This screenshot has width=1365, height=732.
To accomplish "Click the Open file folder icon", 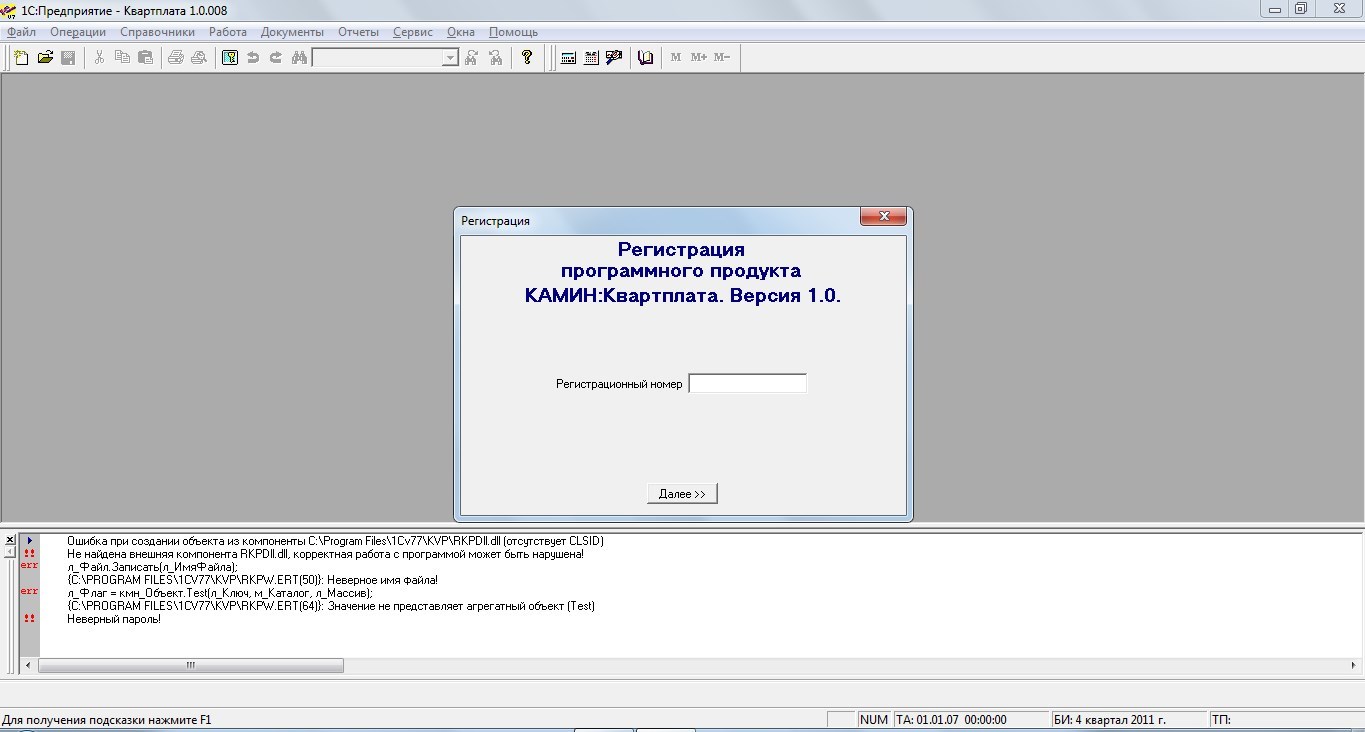I will [x=45, y=58].
